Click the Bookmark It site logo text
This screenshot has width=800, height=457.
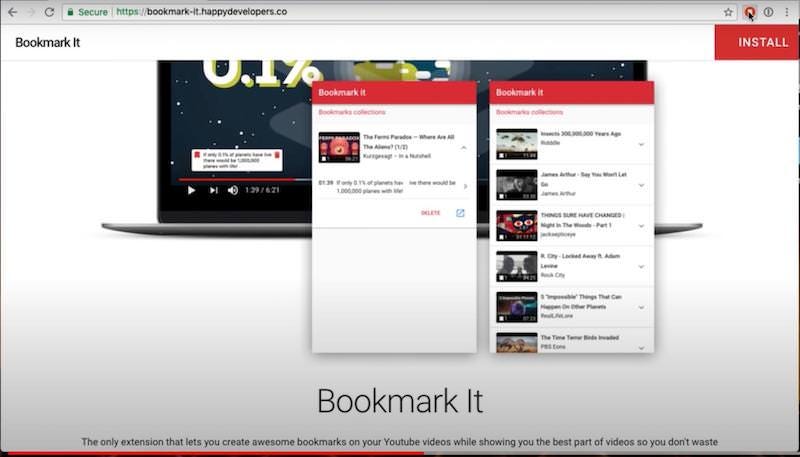tap(47, 42)
